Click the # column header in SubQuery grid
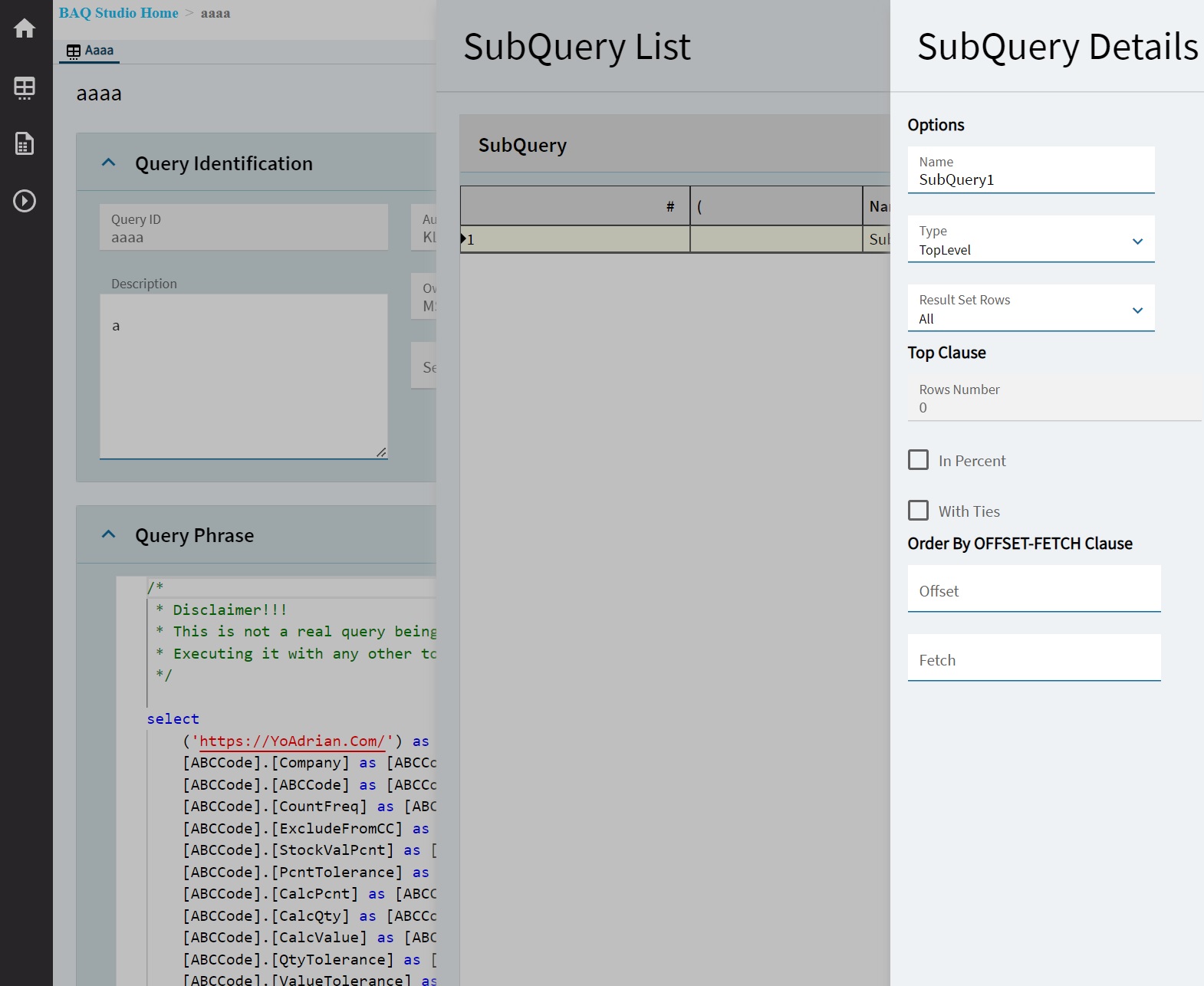The height and width of the screenshot is (986, 1204). 575,206
